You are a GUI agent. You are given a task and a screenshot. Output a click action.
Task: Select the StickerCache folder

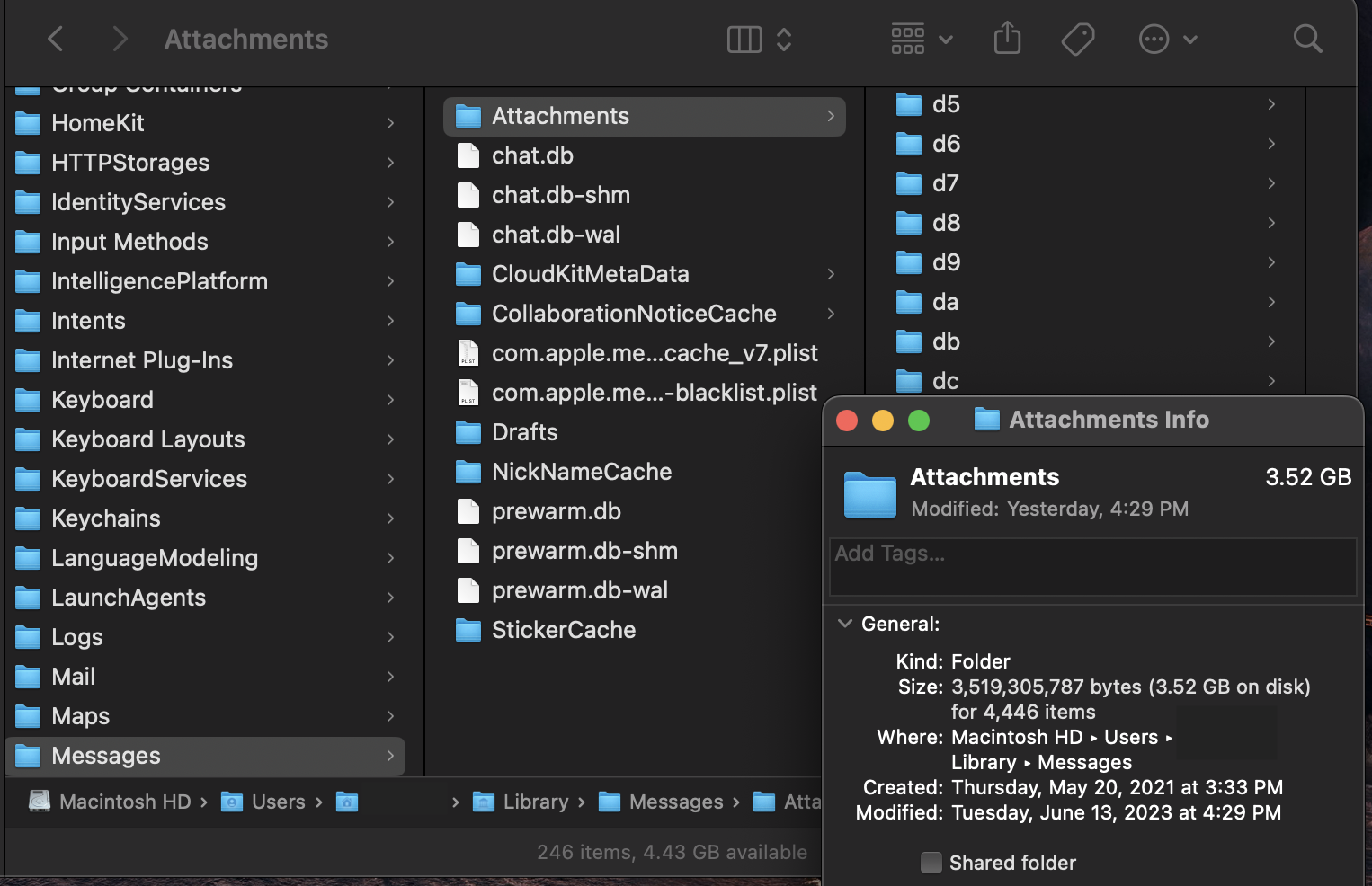coord(564,630)
